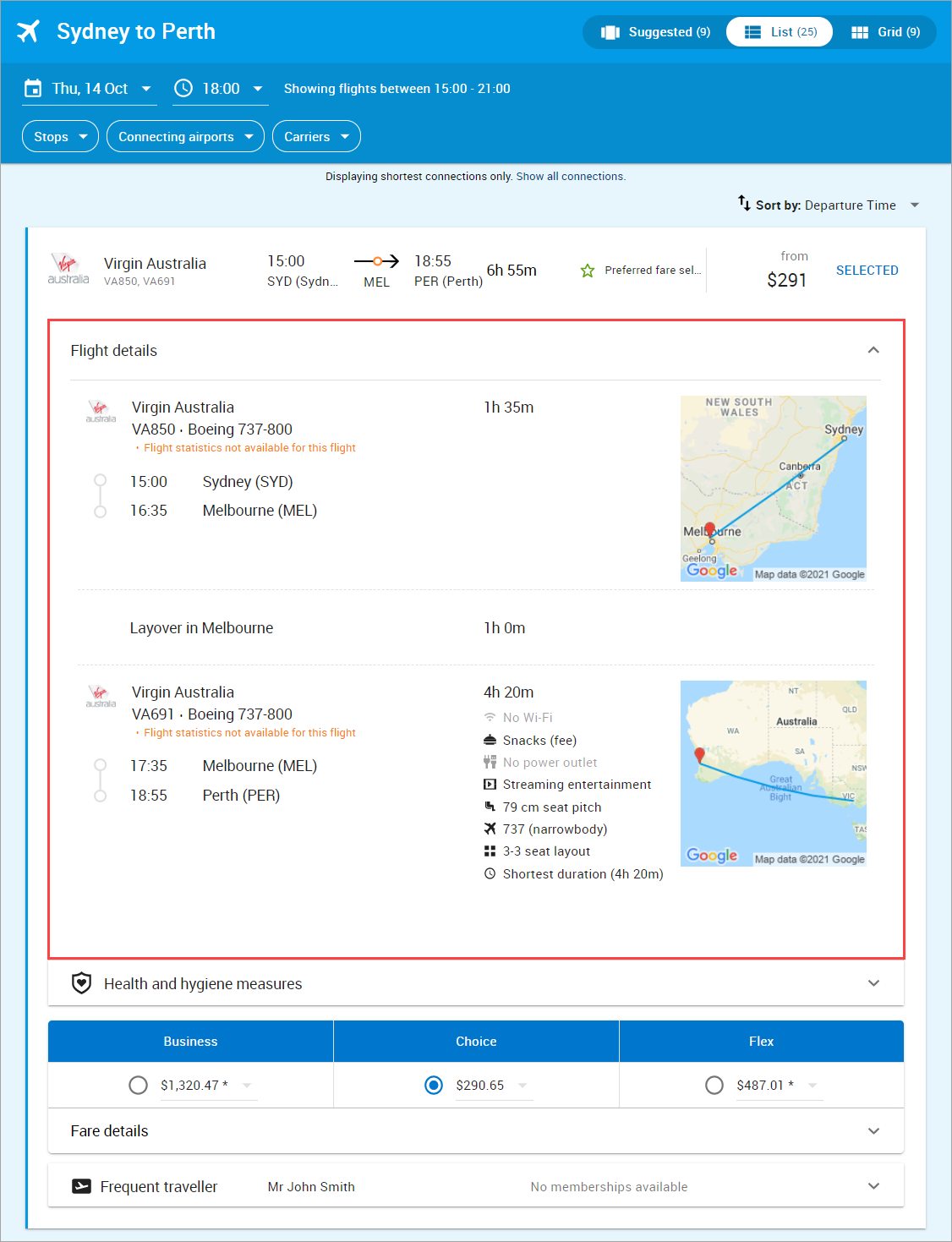Click the sort arrows icon by Sort by

(744, 204)
